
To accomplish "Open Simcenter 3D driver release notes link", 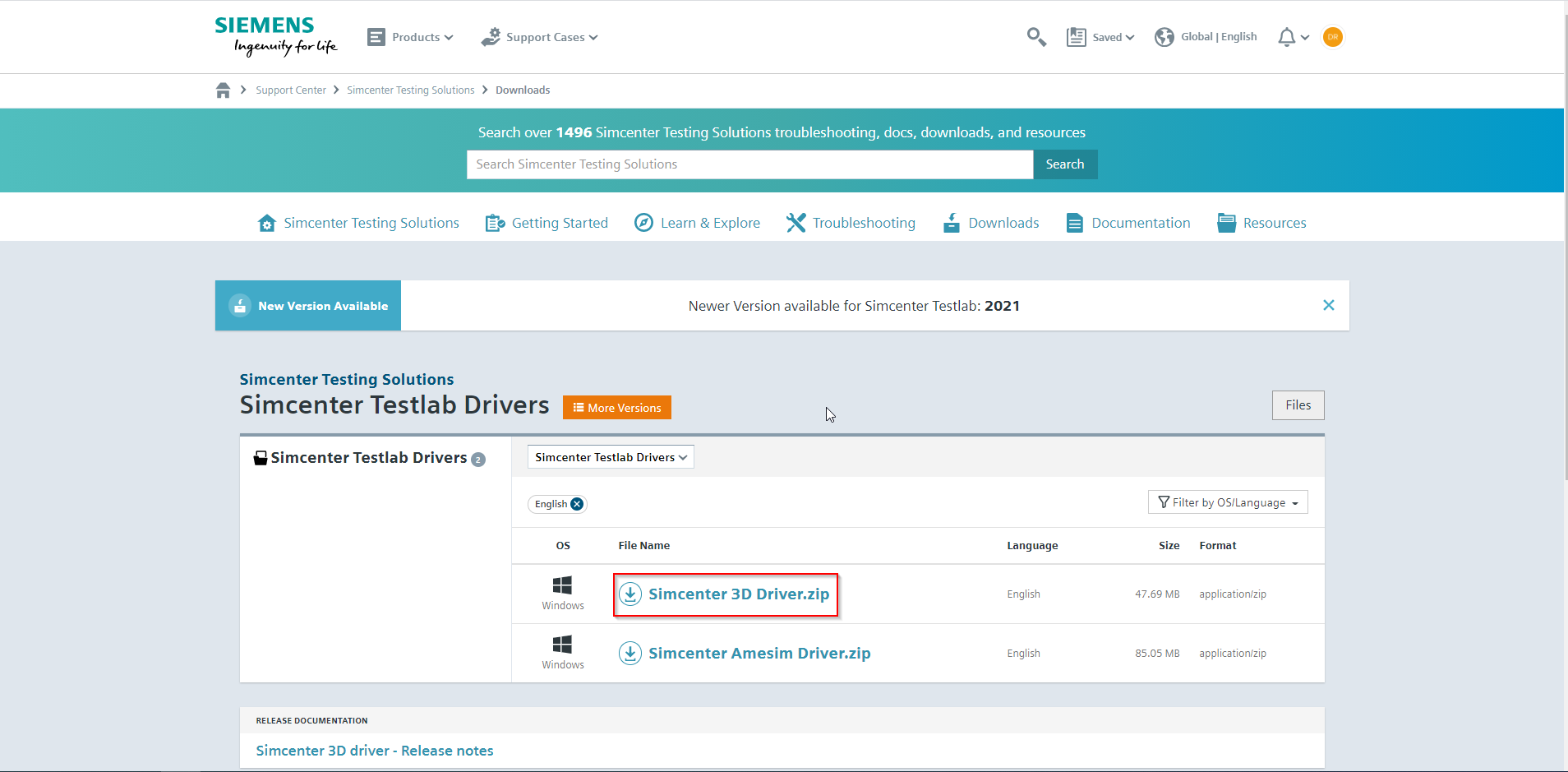I will (x=374, y=750).
